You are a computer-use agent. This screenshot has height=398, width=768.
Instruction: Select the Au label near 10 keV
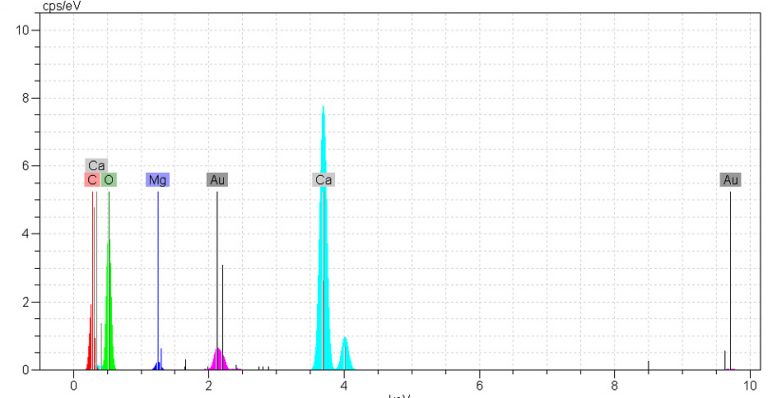(x=730, y=180)
